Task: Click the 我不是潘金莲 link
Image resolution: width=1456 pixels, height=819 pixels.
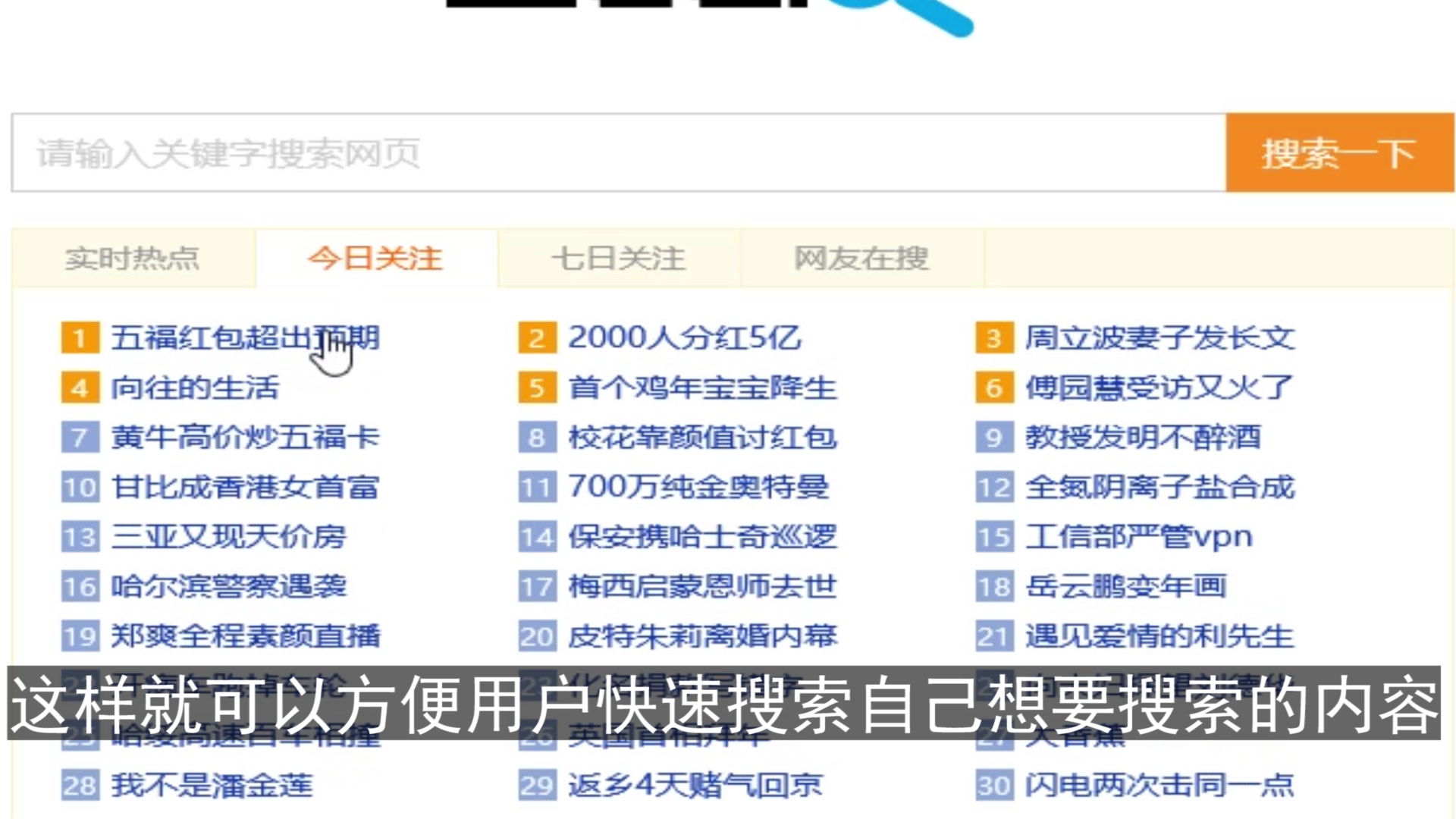Action: tap(212, 785)
